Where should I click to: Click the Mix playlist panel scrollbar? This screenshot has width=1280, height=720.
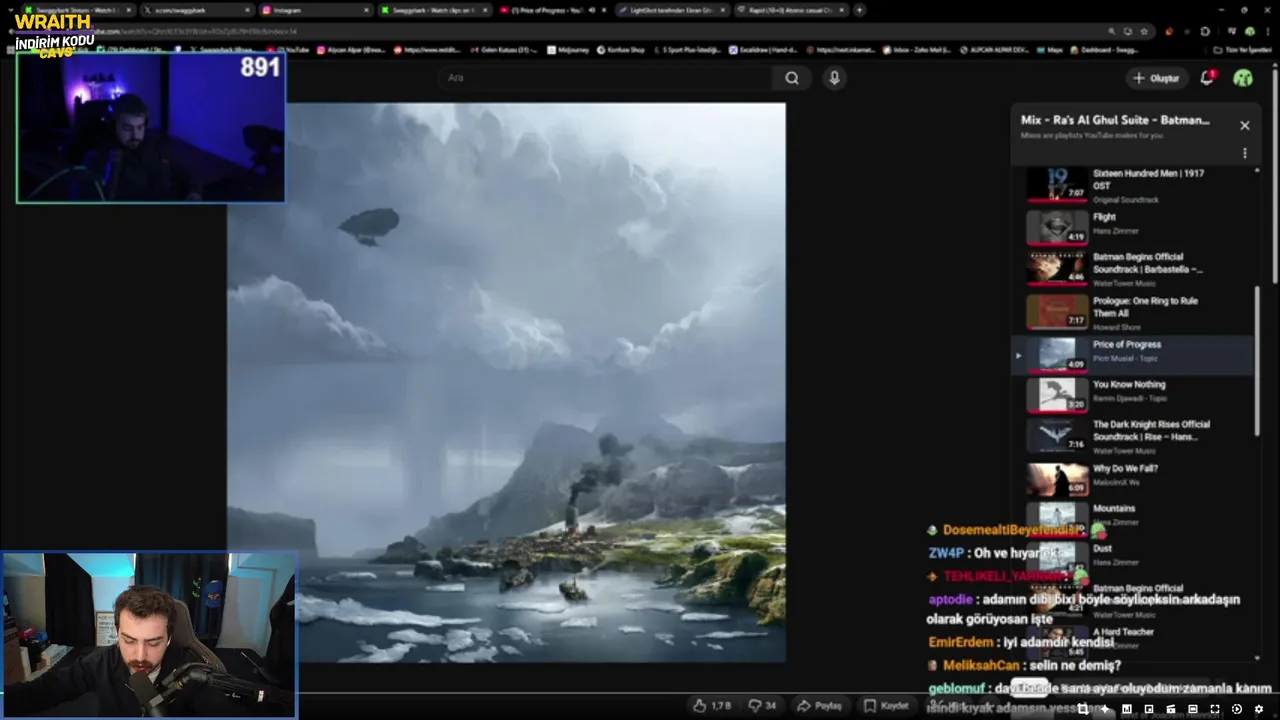pyautogui.click(x=1257, y=360)
